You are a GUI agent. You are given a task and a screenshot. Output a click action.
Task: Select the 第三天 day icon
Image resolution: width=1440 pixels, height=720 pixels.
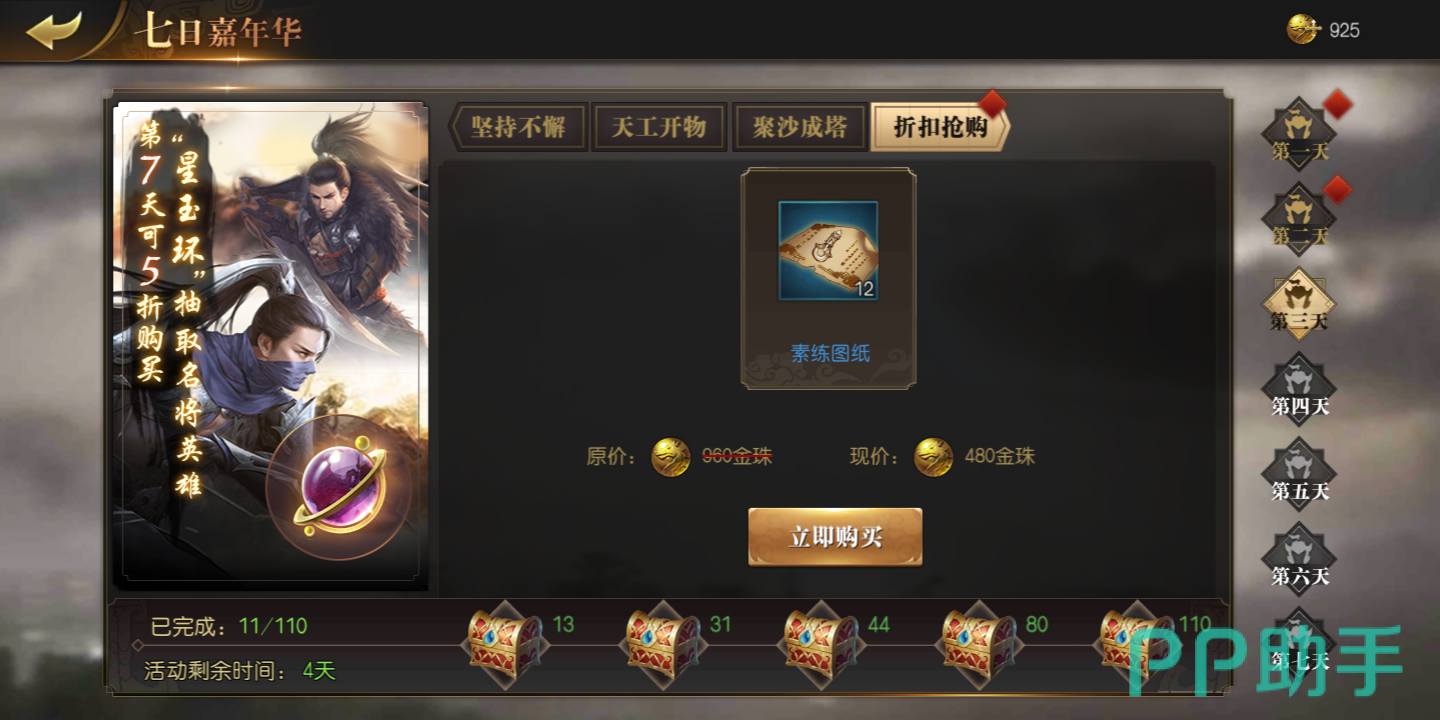click(x=1299, y=304)
